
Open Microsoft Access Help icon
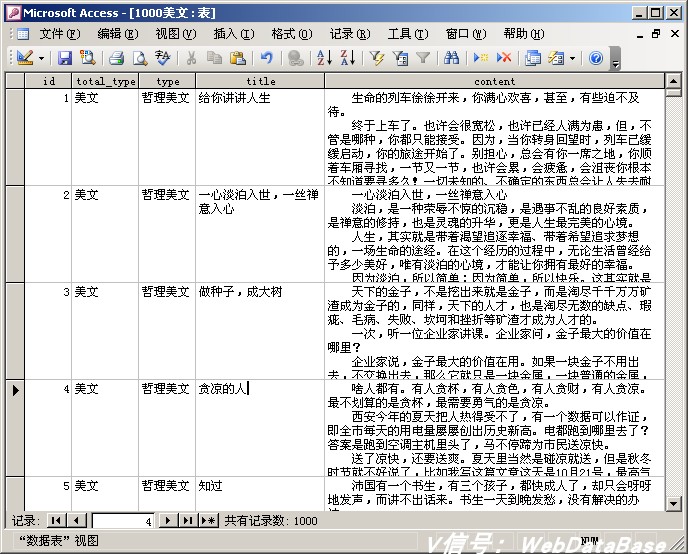click(x=595, y=58)
